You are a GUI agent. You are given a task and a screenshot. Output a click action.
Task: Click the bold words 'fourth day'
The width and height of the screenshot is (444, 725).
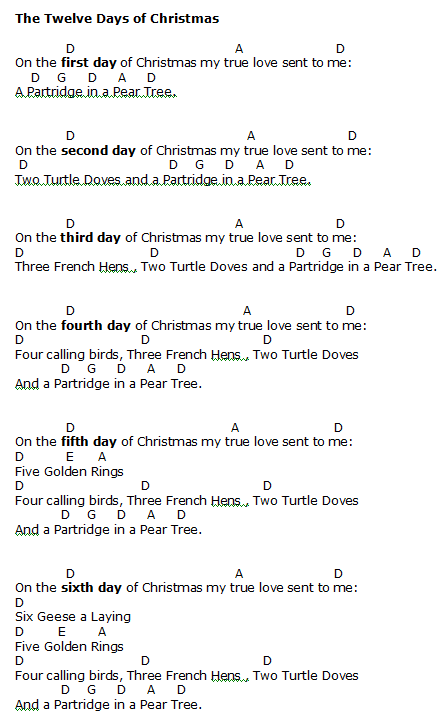click(x=96, y=326)
